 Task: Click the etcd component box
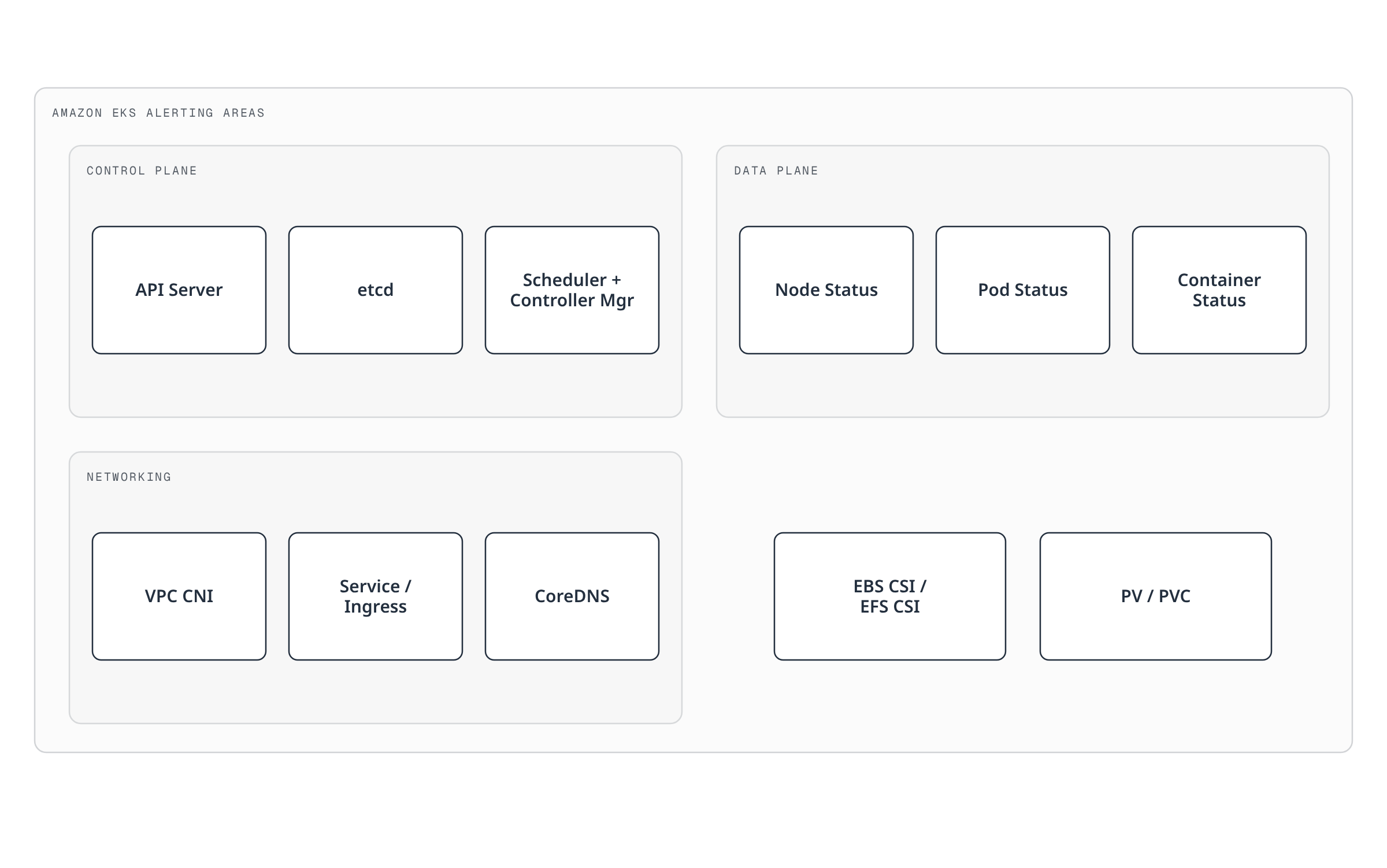[x=376, y=290]
